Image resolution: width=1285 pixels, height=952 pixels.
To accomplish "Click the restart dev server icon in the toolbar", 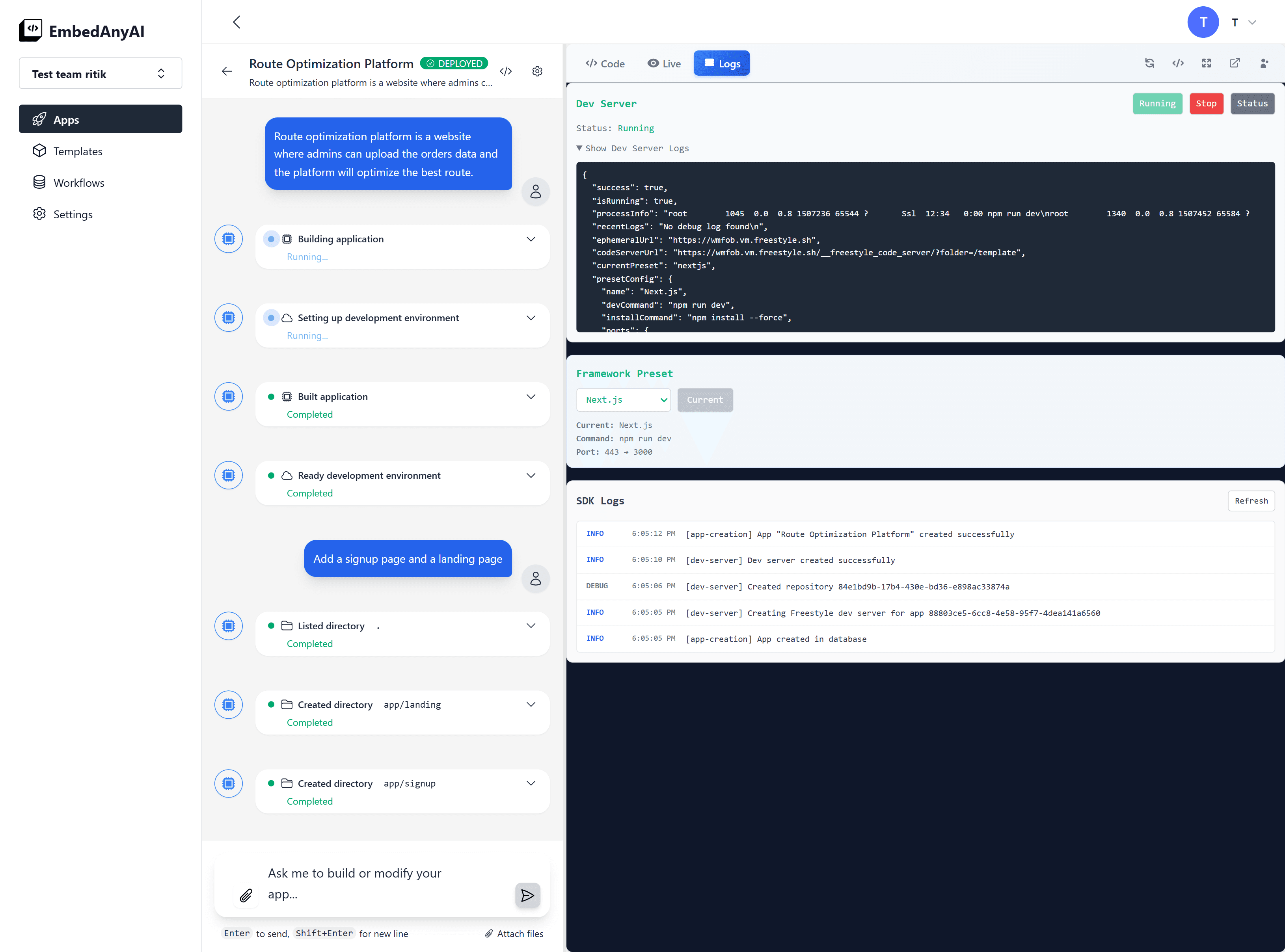I will 1149,63.
